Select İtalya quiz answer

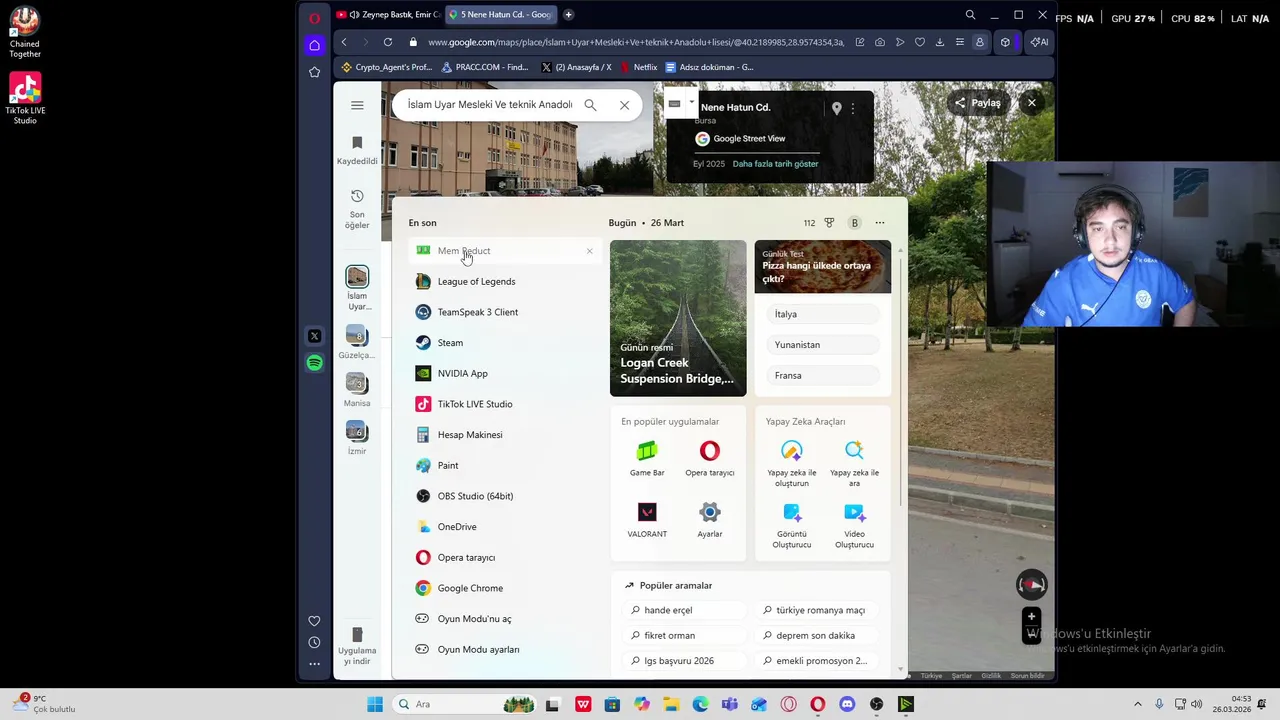pyautogui.click(x=824, y=314)
